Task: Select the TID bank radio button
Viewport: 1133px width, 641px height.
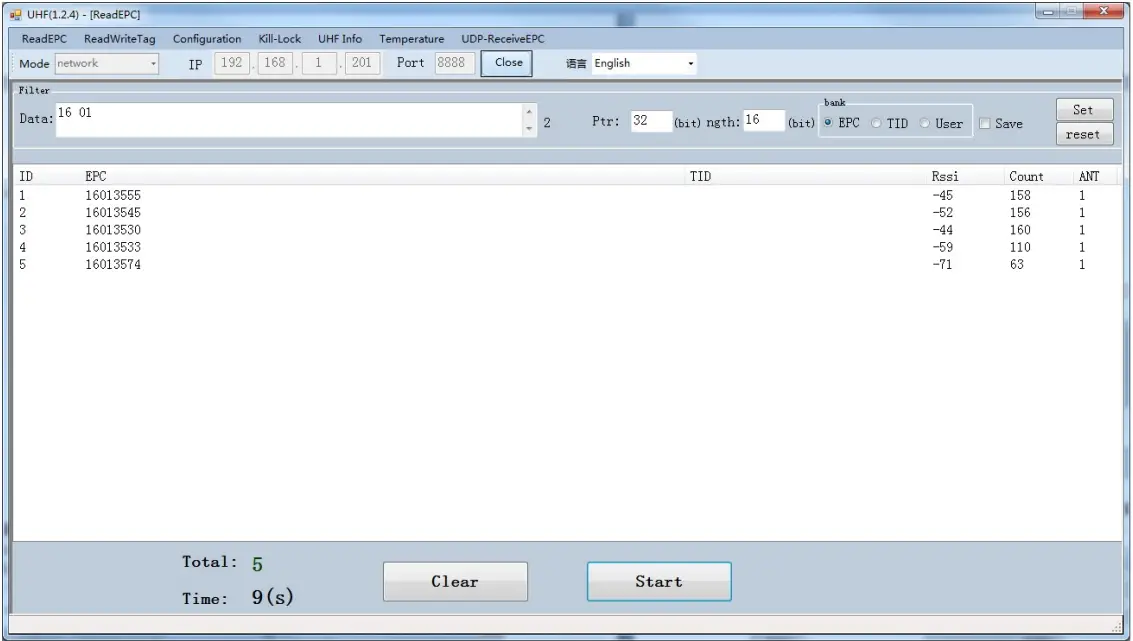Action: coord(876,124)
